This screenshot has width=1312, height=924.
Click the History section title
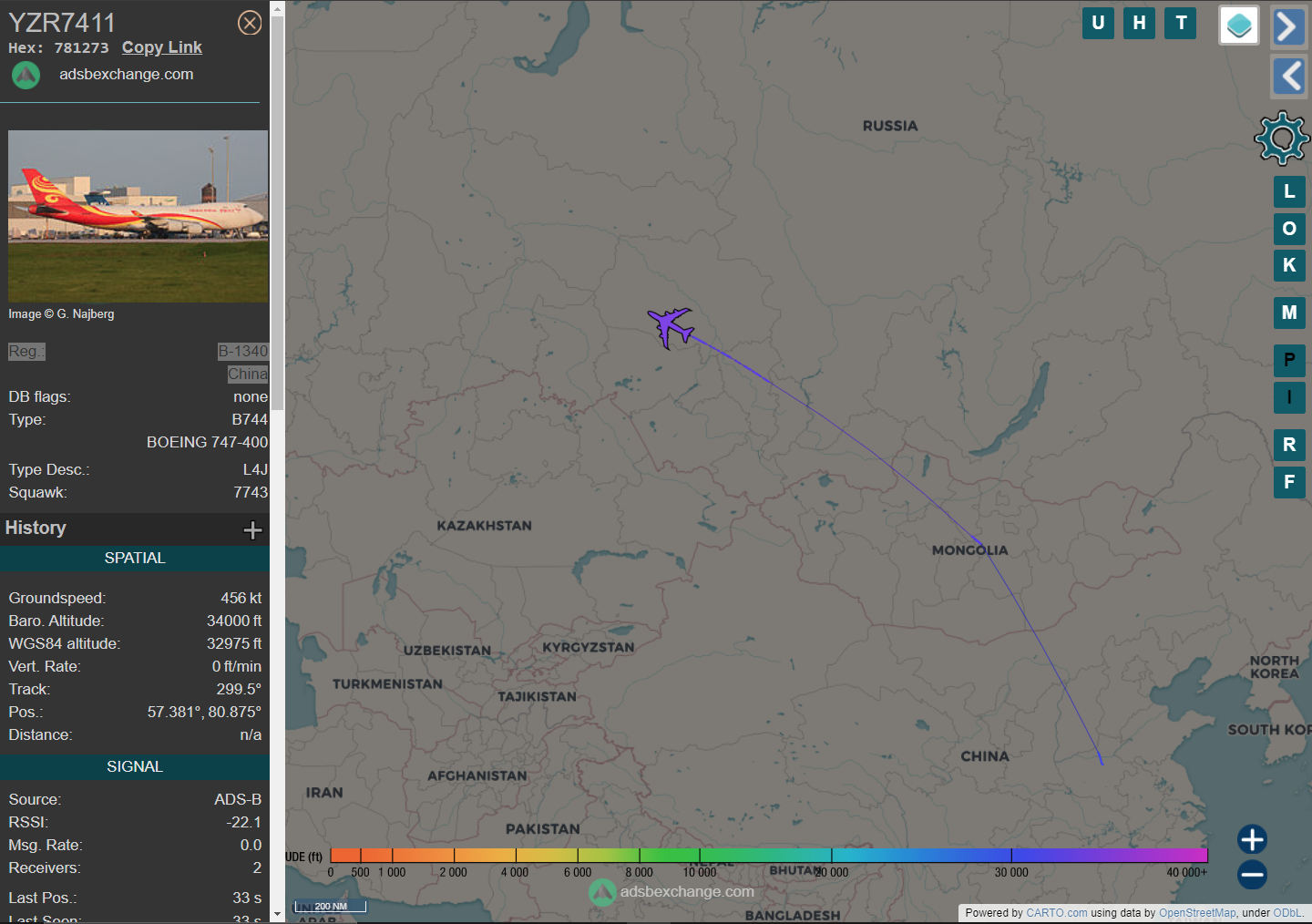(36, 529)
